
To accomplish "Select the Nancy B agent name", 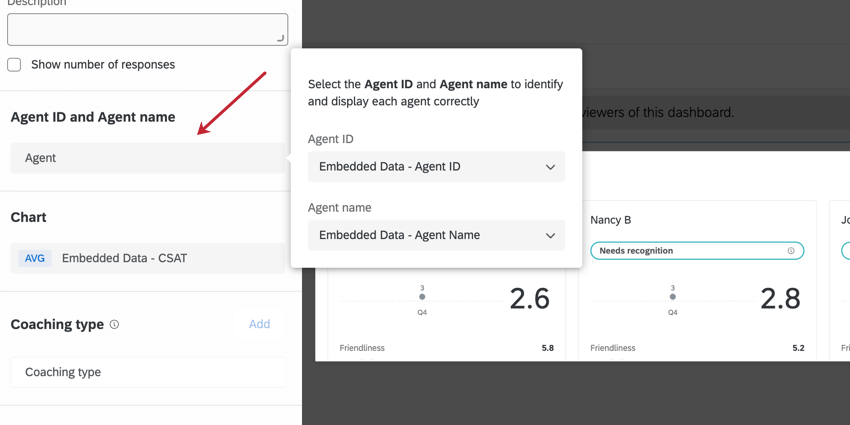I will coord(611,220).
